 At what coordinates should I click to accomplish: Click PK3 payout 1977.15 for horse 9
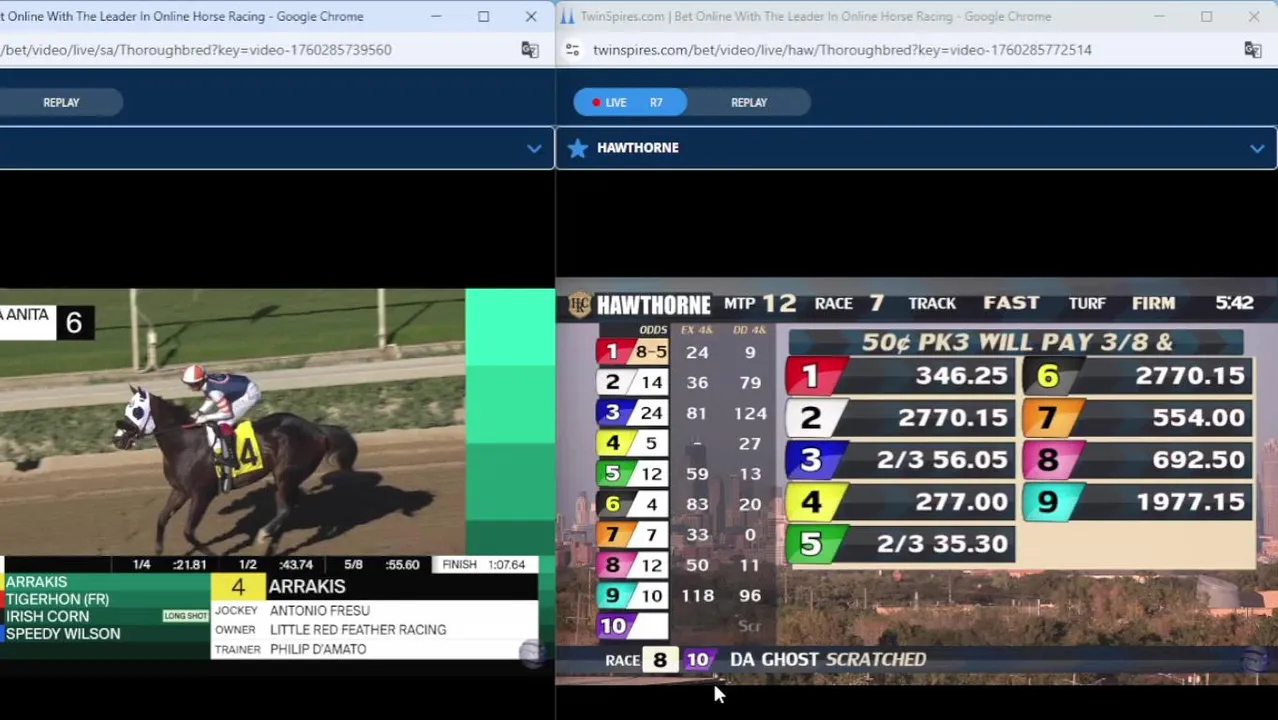[1190, 502]
